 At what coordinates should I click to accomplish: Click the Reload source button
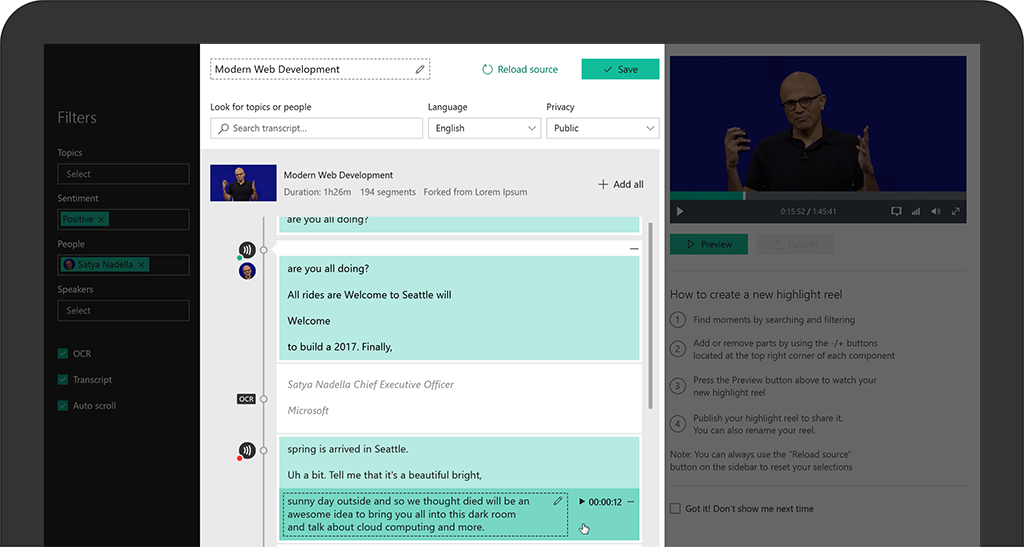[520, 70]
